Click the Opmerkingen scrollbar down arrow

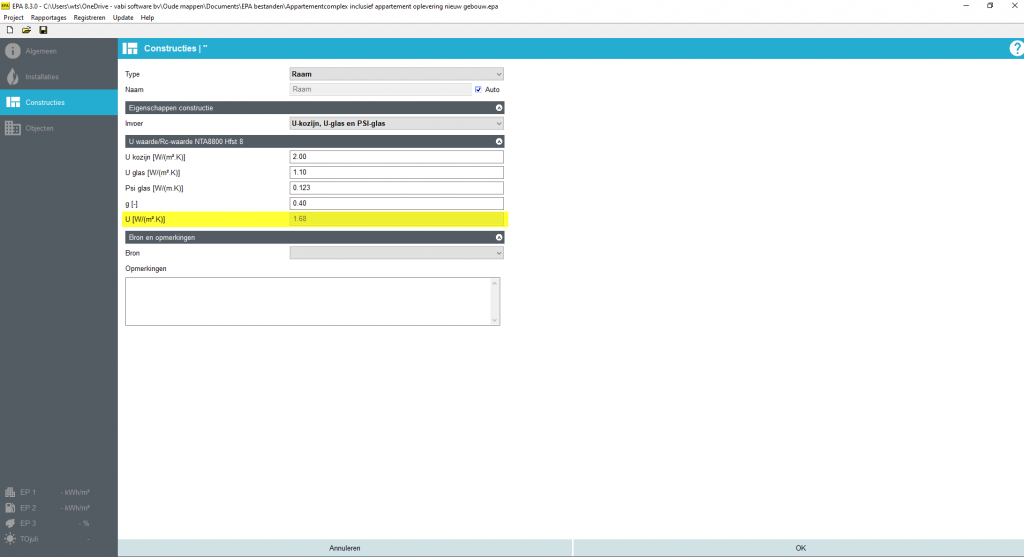494,320
